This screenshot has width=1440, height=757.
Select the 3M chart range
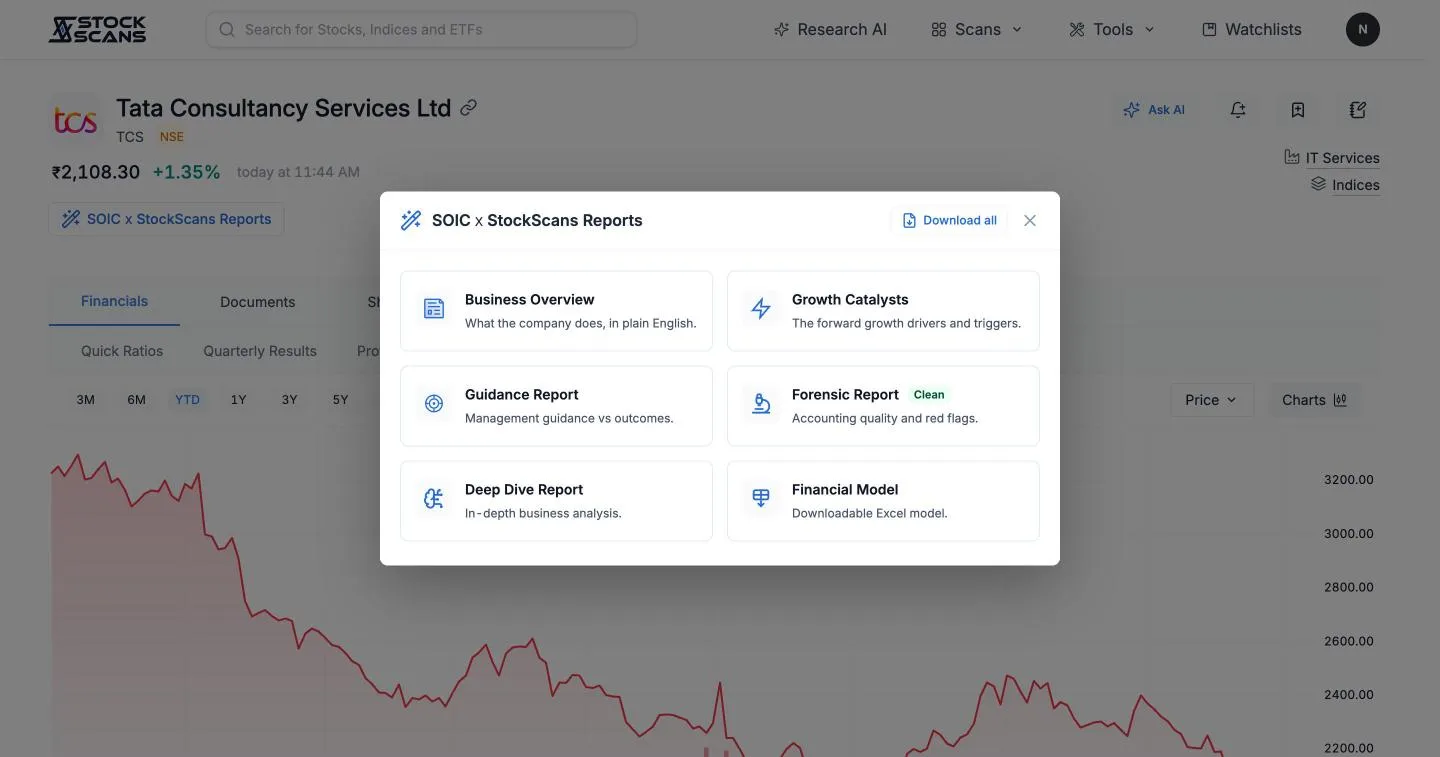click(x=86, y=400)
